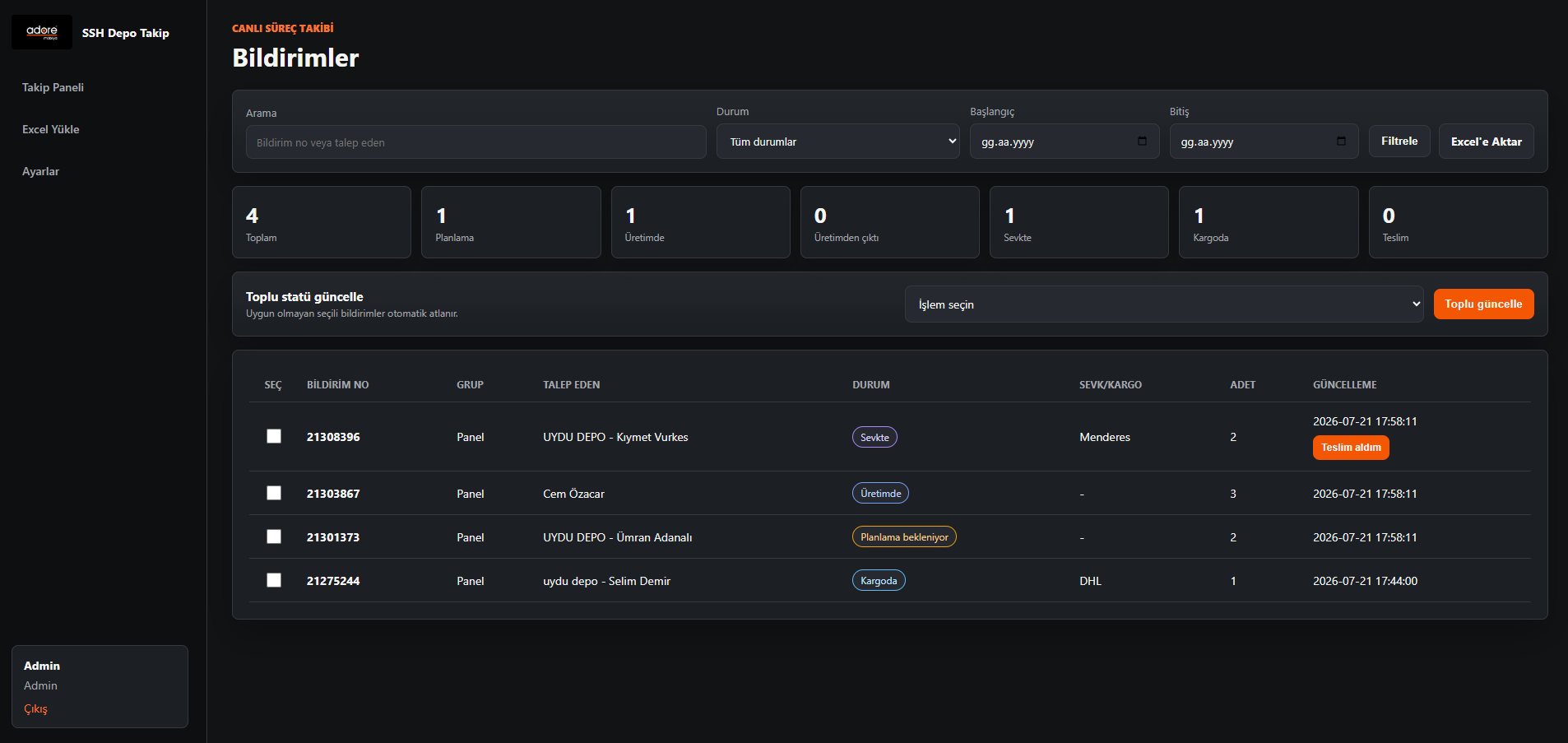The width and height of the screenshot is (1568, 743).
Task: Export with Excel'e Aktar button
Action: 1486,142
